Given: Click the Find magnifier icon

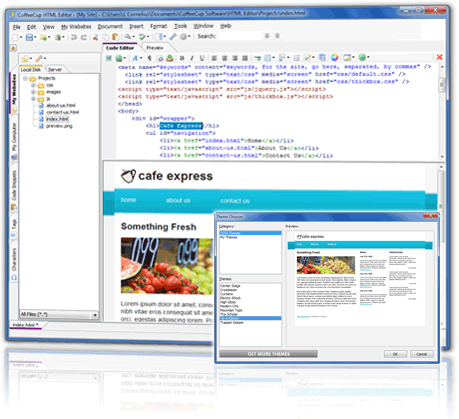Looking at the screenshot, I should [128, 37].
